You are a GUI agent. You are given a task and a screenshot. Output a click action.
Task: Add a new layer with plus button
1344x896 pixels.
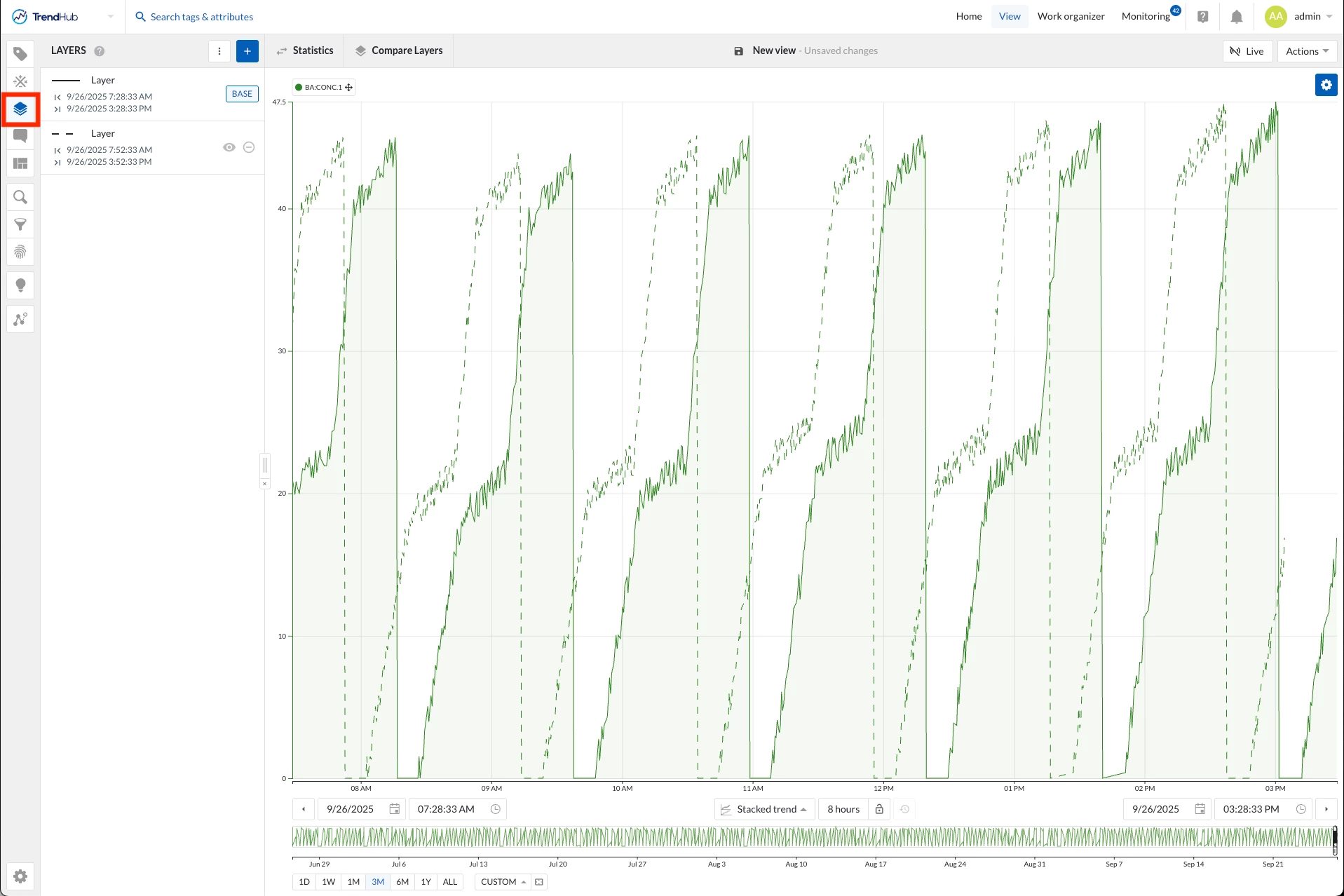(247, 51)
